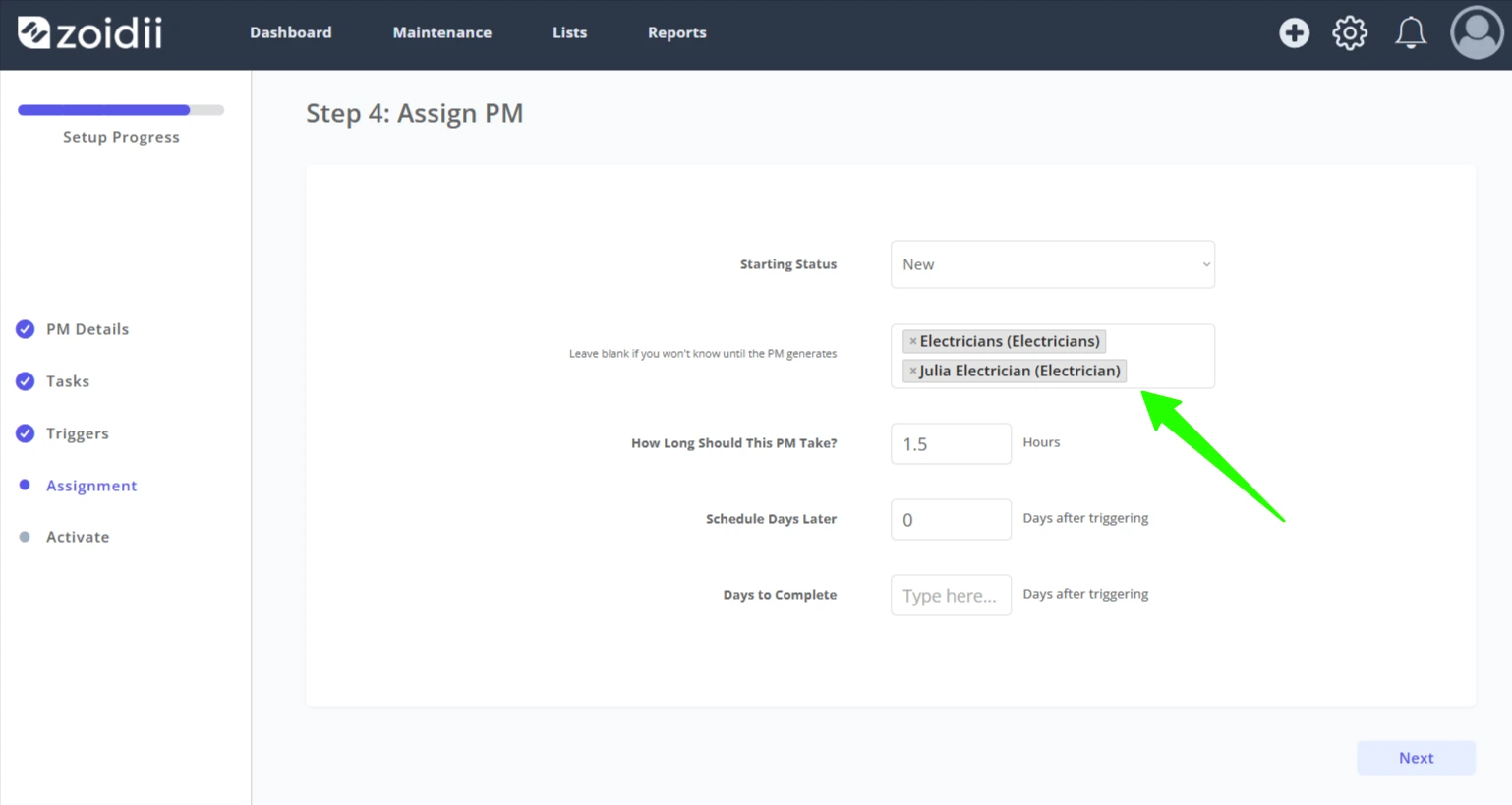Click the Triggers step checkmark icon

26,433
